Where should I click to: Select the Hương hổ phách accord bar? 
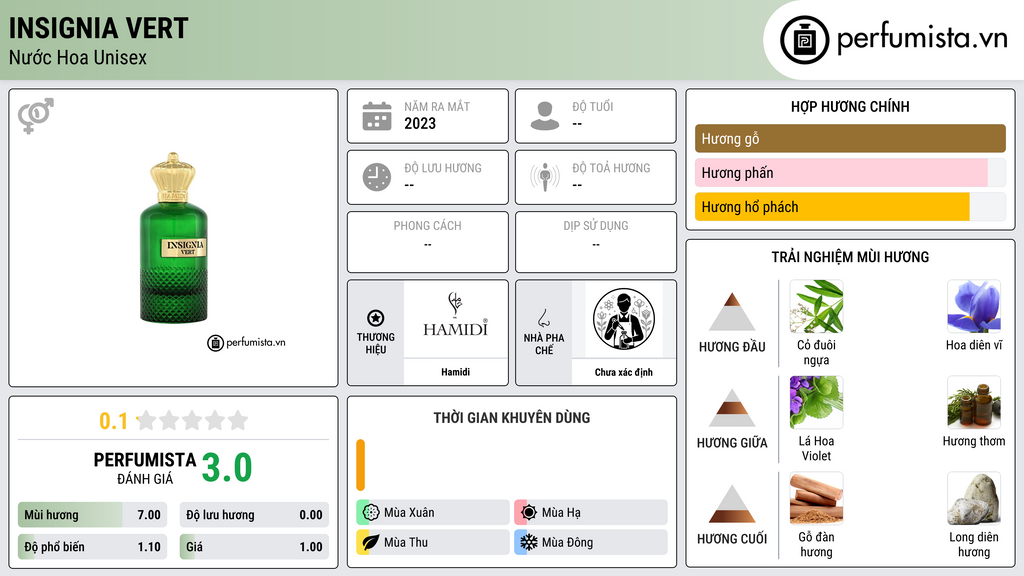coord(850,207)
